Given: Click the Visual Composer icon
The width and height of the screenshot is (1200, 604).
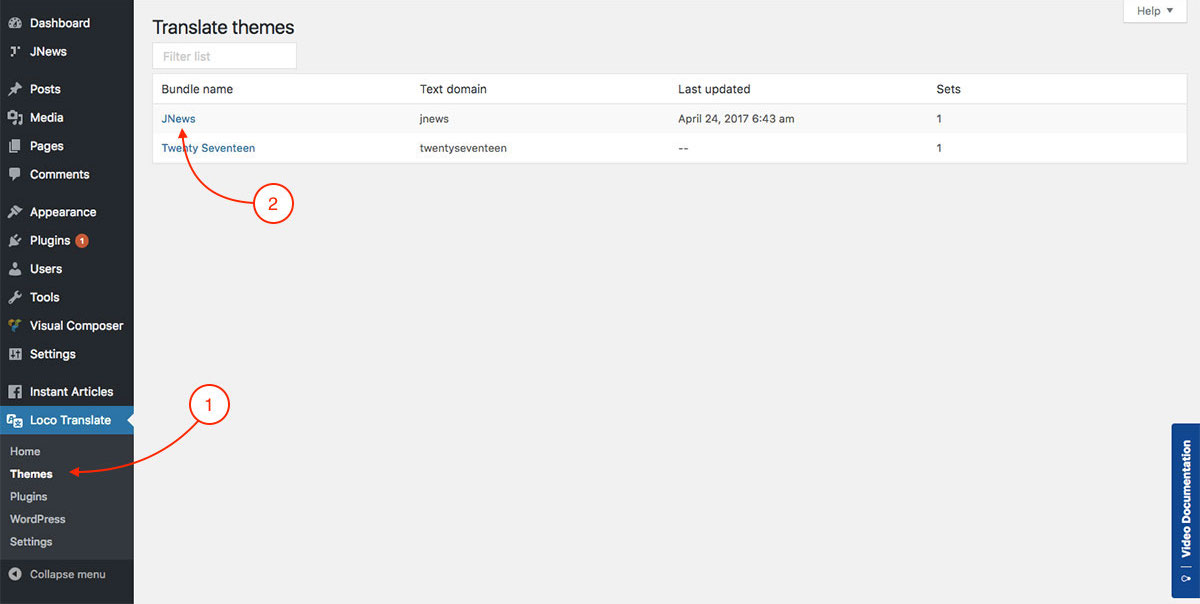Looking at the screenshot, I should point(15,326).
